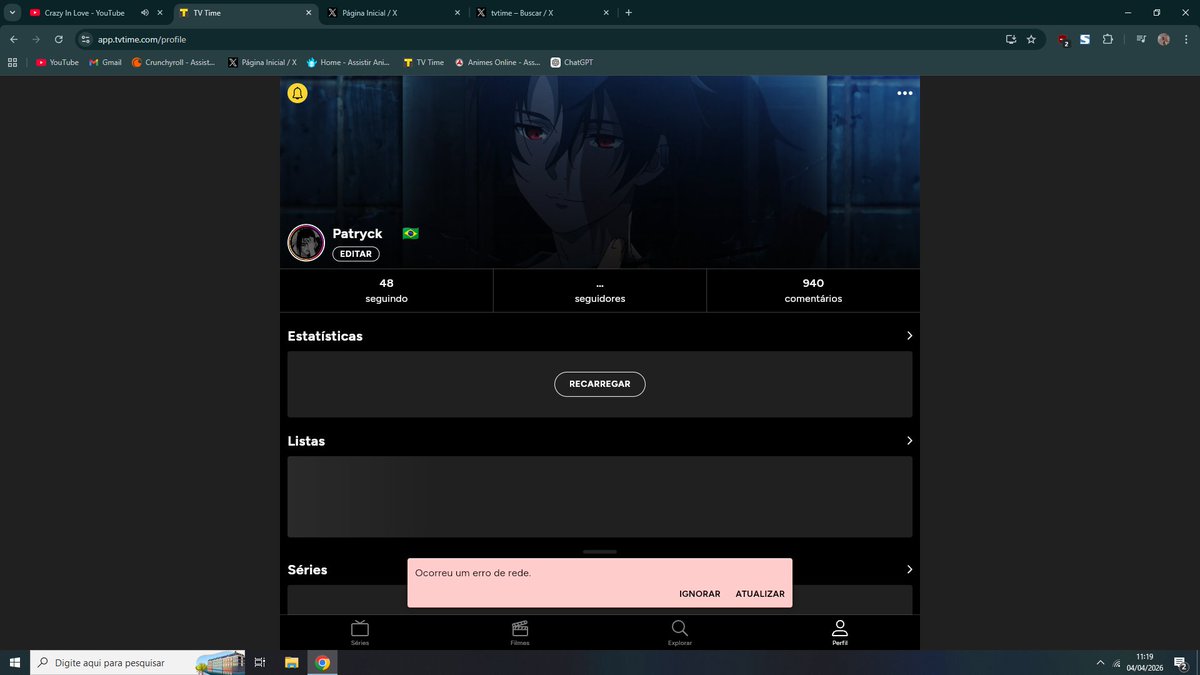Open the 48 seguindo list
The image size is (1200, 675).
click(386, 290)
